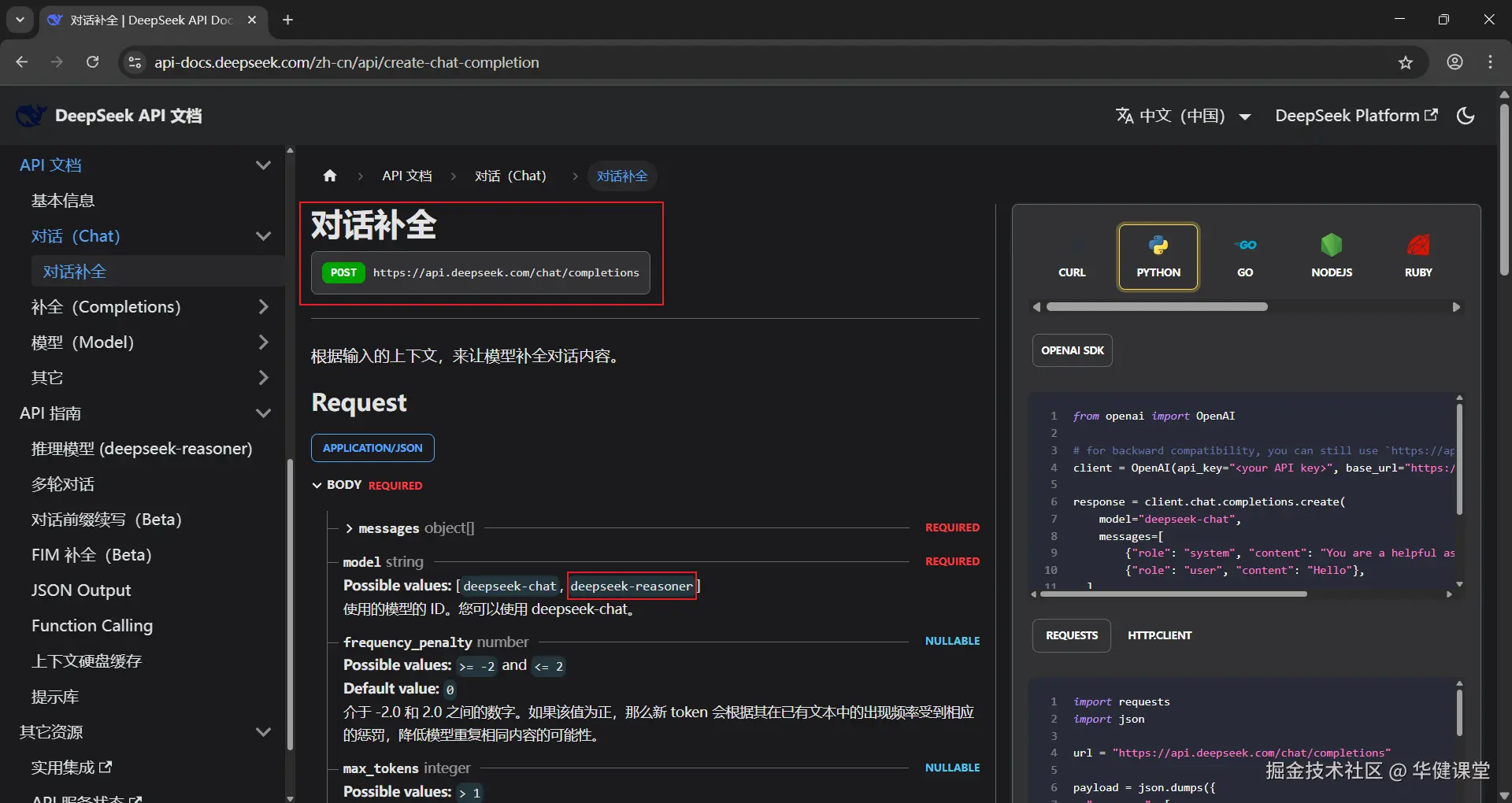Collapse 其它资源 sidebar section
Image resolution: width=1512 pixels, height=803 pixels.
263,732
